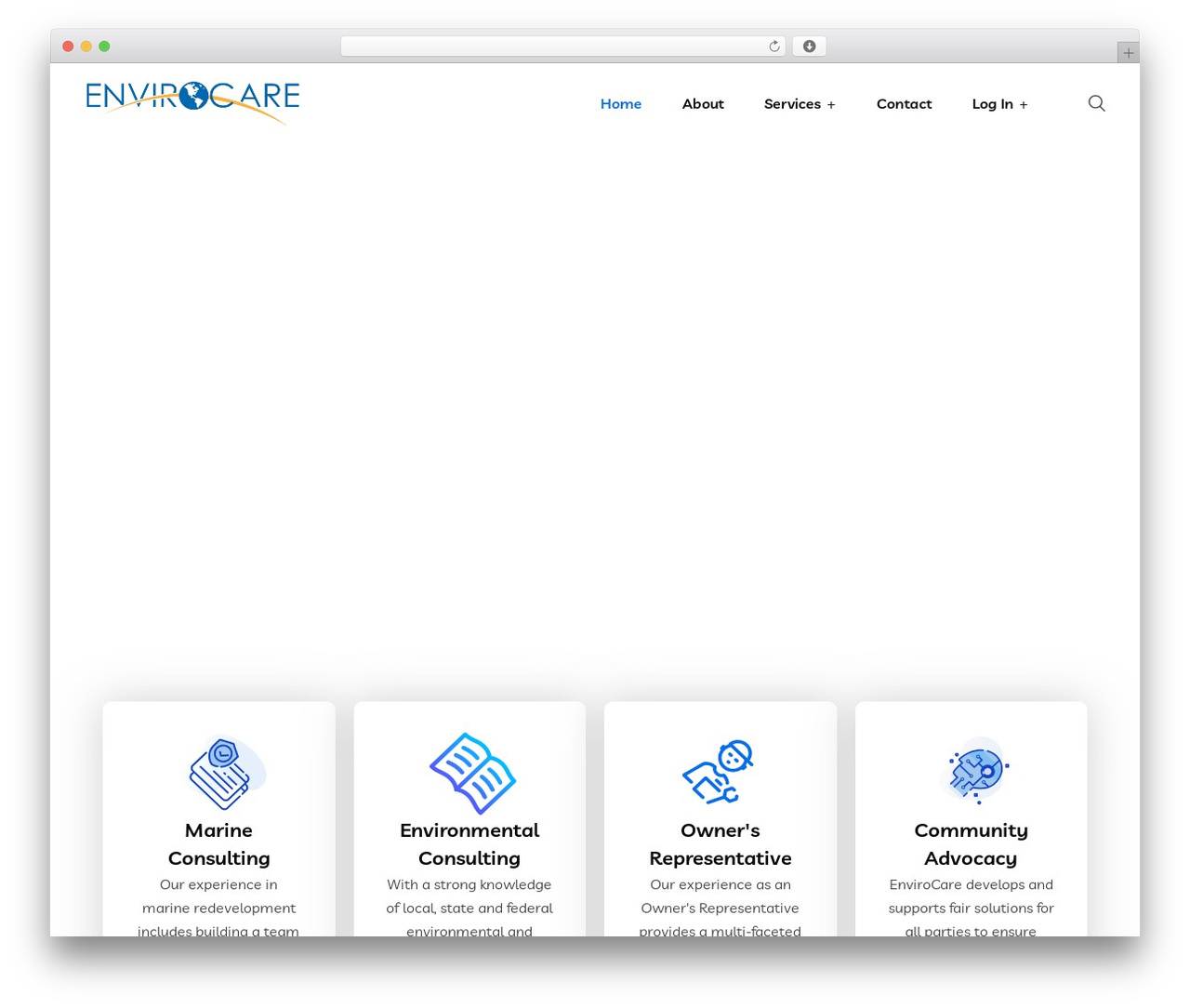This screenshot has width=1190, height=1008.
Task: Minimize the window with the yellow button
Action: point(86,46)
